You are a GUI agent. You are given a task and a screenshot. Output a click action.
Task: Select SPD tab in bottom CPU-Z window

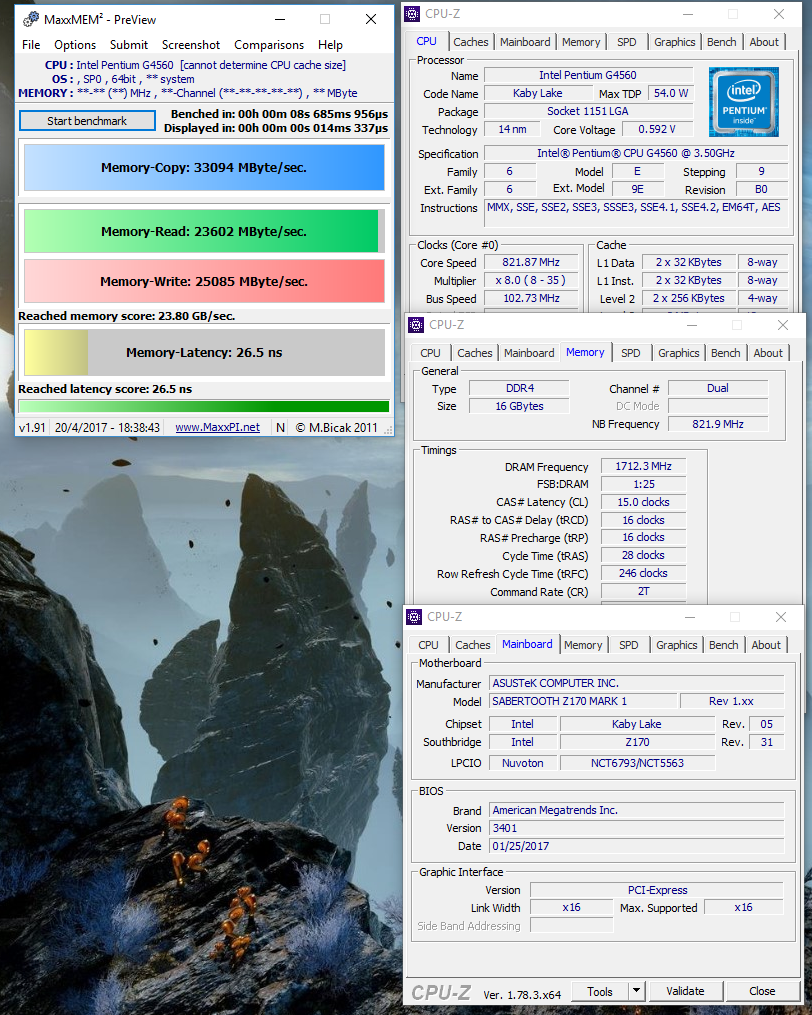629,645
